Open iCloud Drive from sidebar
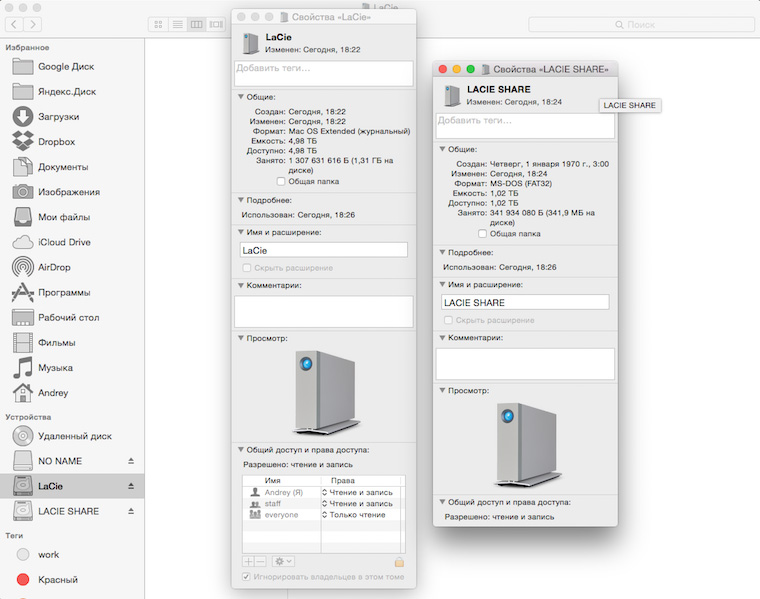 pyautogui.click(x=64, y=242)
